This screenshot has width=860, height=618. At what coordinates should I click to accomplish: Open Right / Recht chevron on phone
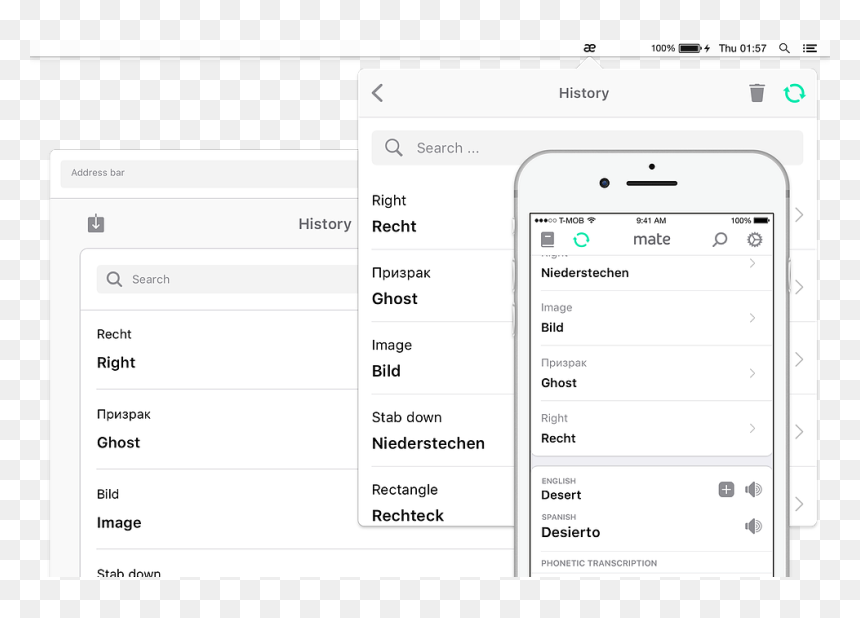pos(752,428)
